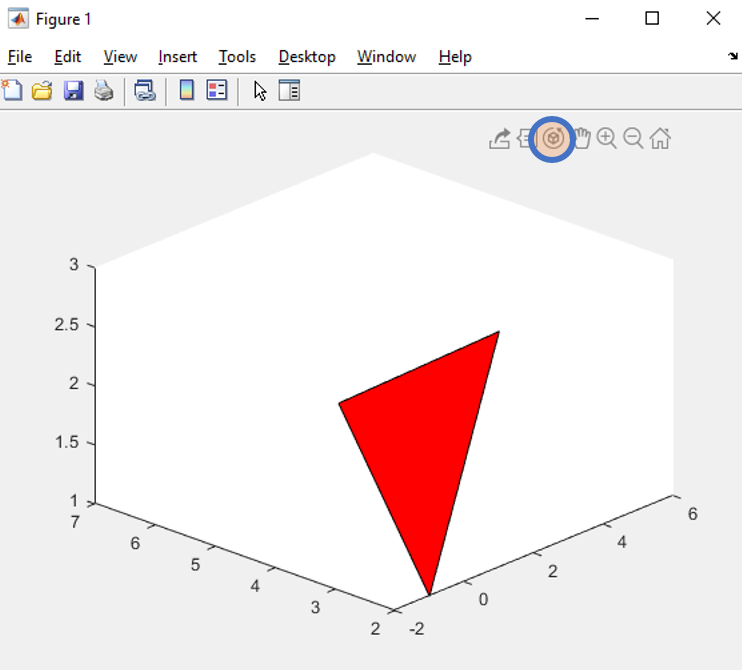
Task: Open the Help menu
Action: 455,57
